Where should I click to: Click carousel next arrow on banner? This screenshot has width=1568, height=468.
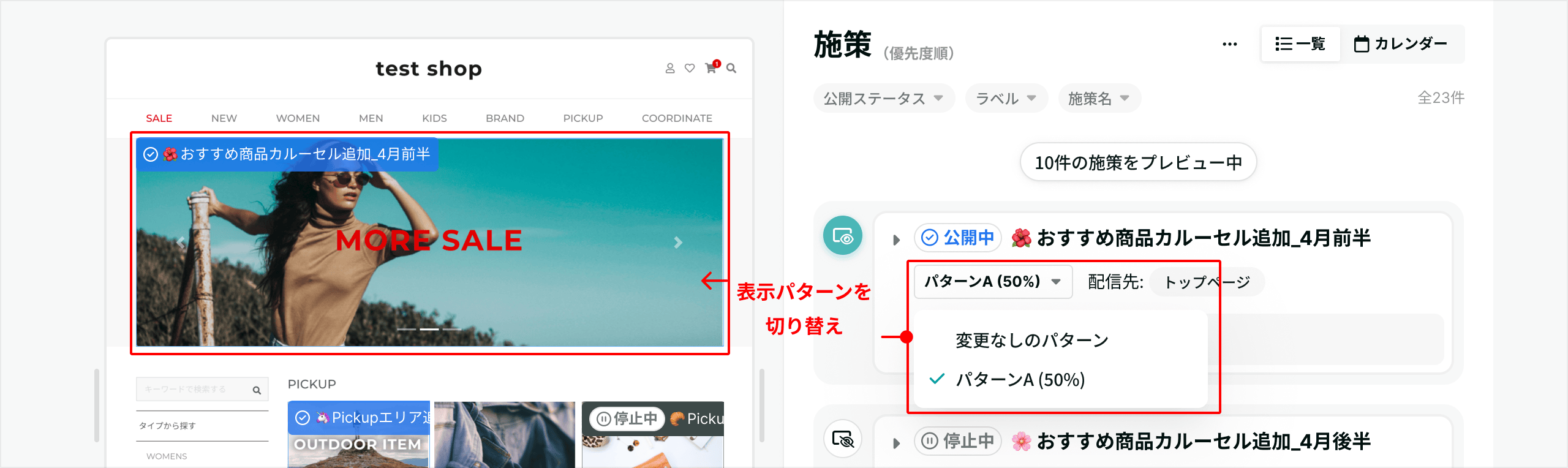(x=678, y=243)
